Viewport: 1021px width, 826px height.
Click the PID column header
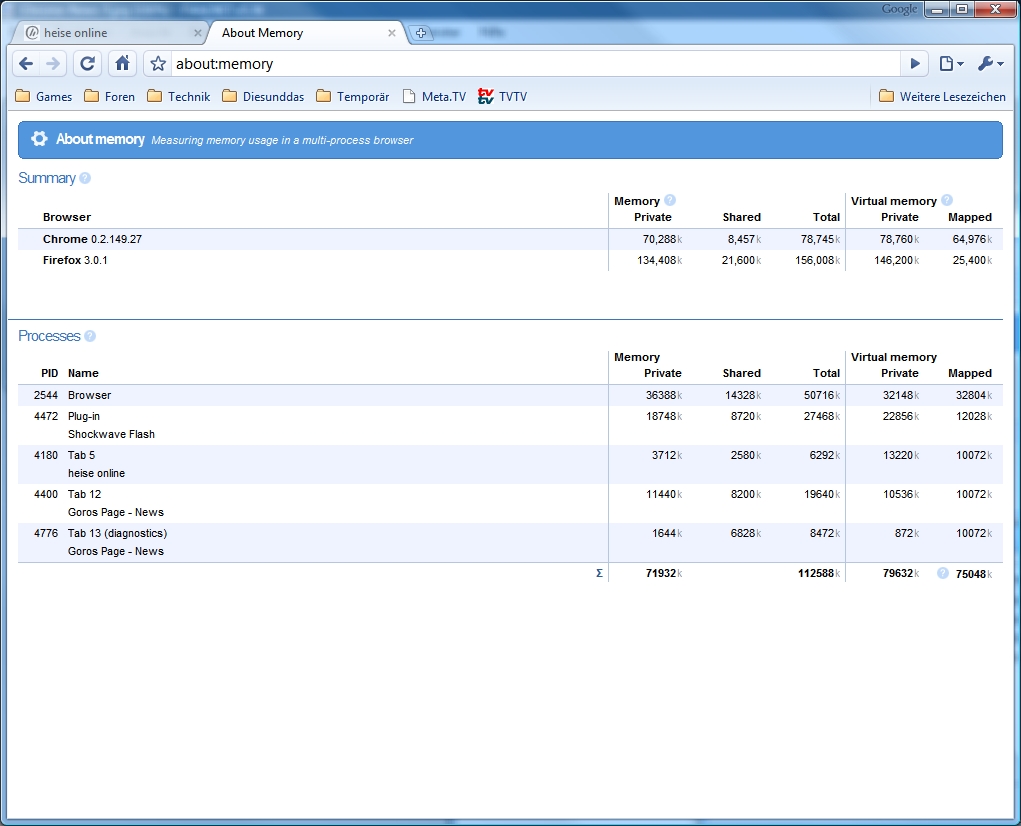(x=49, y=373)
